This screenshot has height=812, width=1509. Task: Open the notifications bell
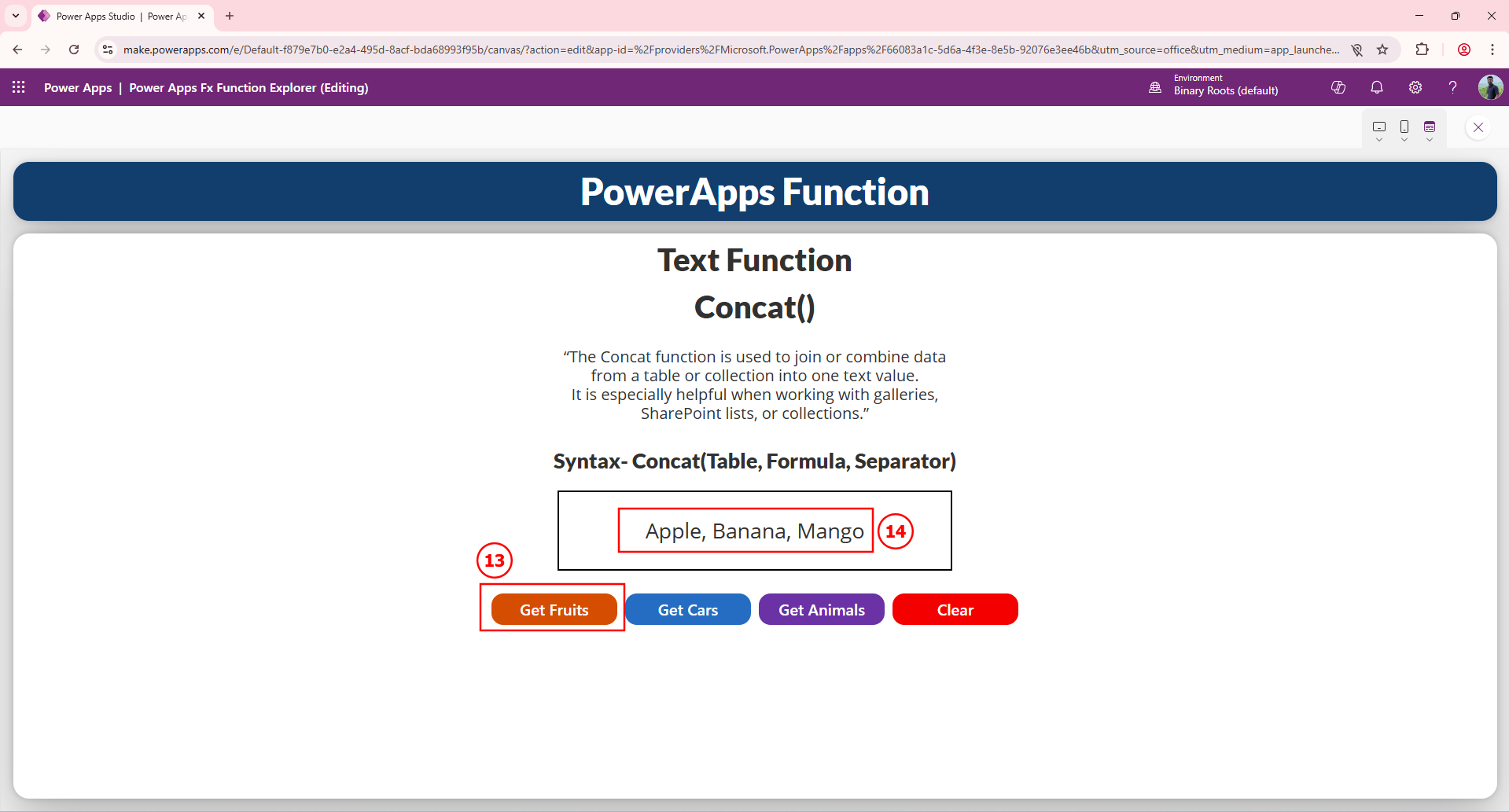1377,87
